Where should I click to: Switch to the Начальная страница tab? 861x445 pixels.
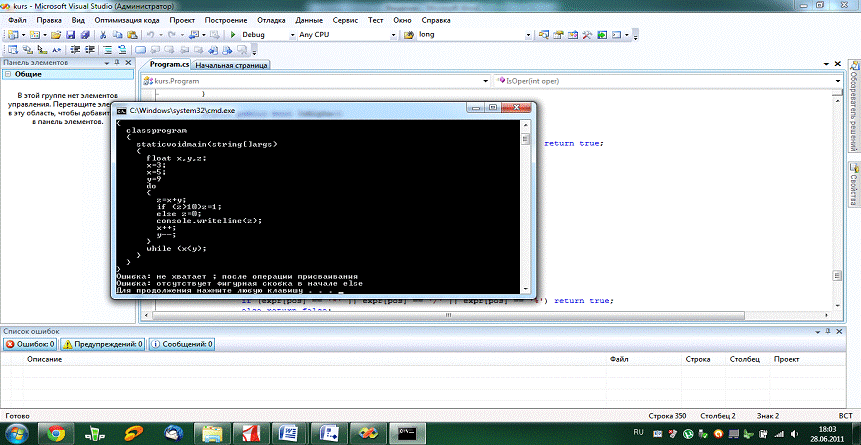pyautogui.click(x=230, y=65)
